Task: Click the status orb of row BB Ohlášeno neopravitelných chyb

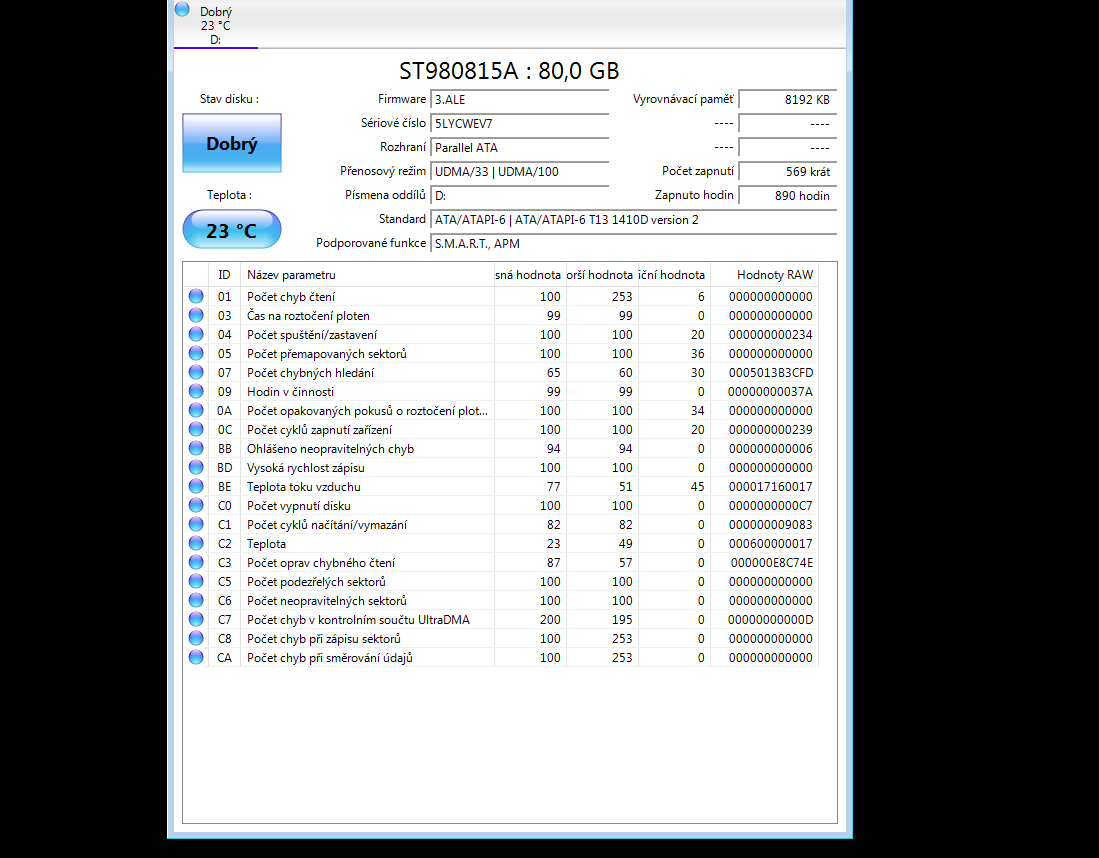Action: coord(196,448)
